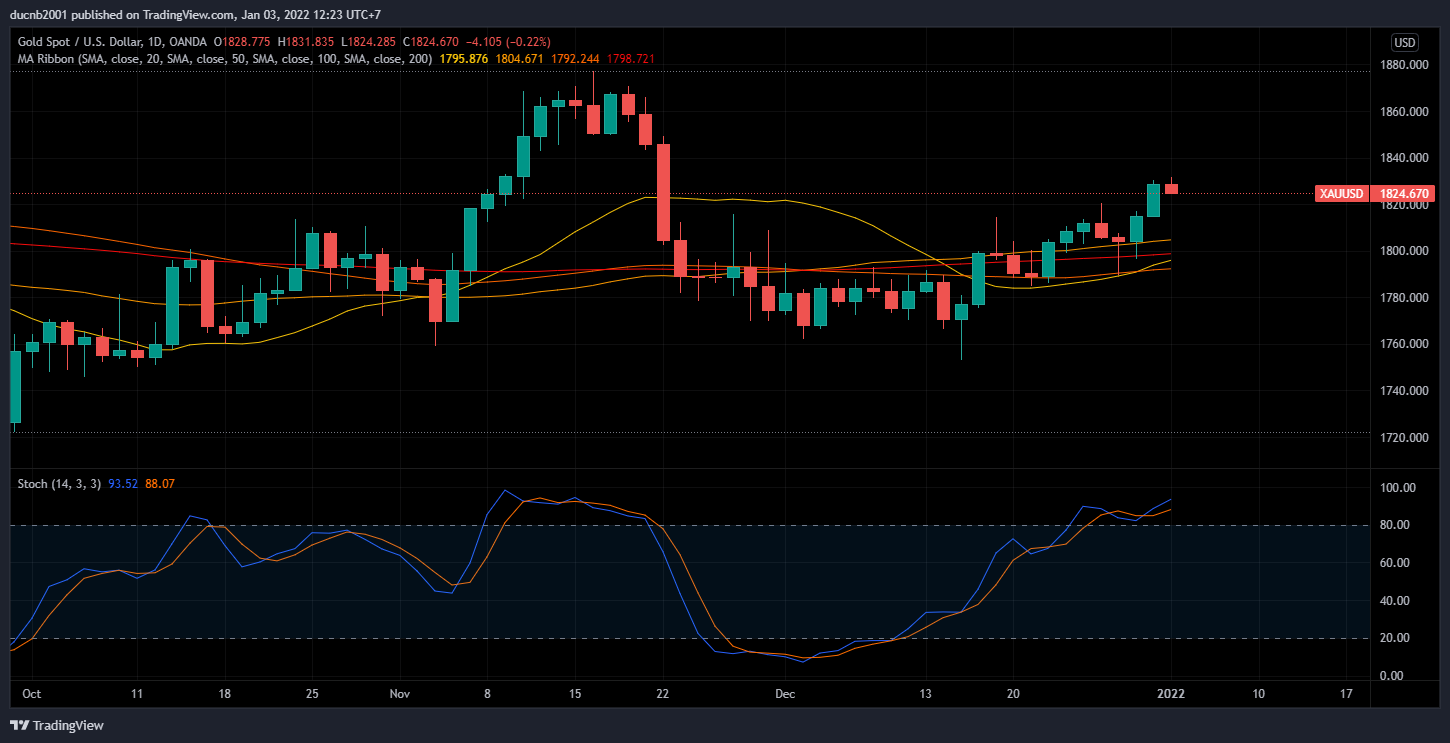
Task: Click the 1780.000 price axis label
Action: tap(1404, 298)
